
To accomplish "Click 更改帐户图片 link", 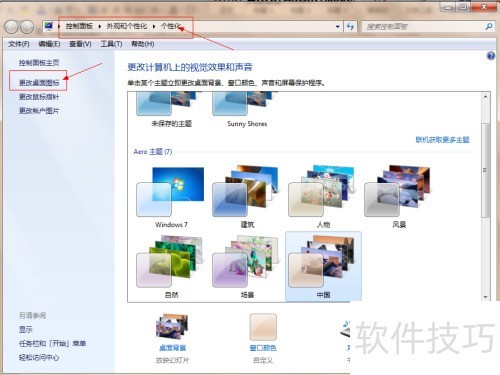I will (x=39, y=111).
